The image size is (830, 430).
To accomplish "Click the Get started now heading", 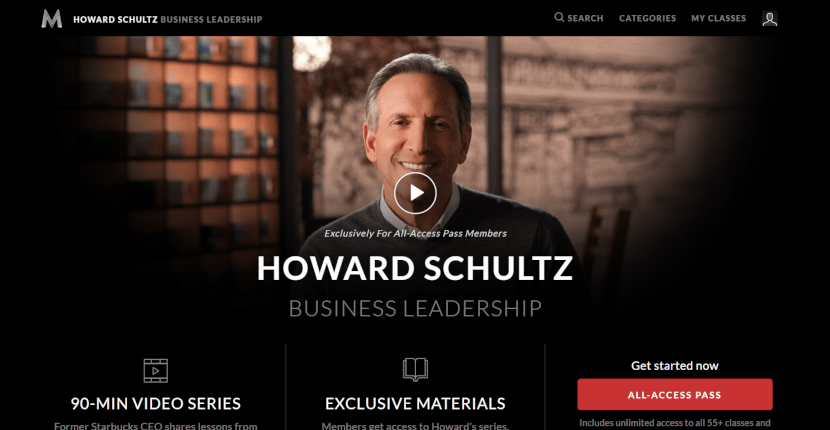I will (x=675, y=365).
